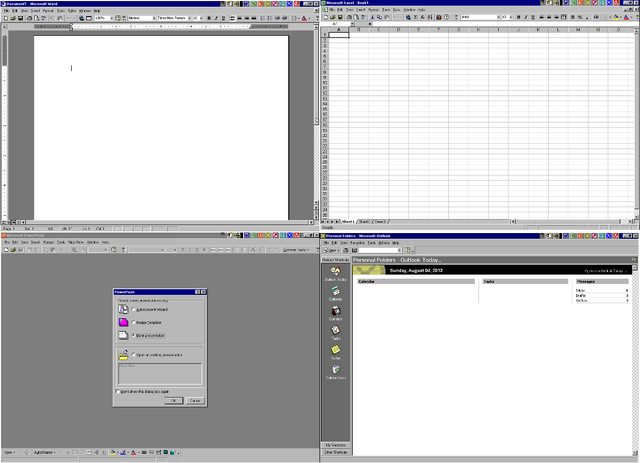640x463 pixels.
Task: Select Blank presentation radio button
Action: click(133, 335)
